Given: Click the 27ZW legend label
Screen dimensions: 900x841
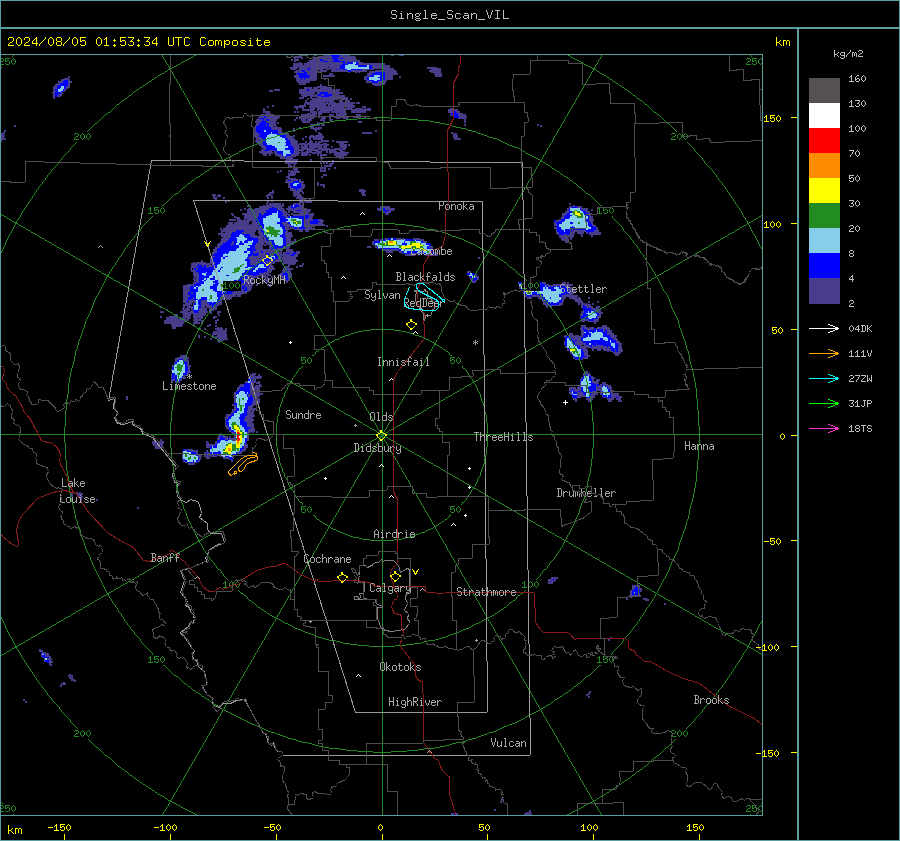Looking at the screenshot, I should tap(860, 378).
